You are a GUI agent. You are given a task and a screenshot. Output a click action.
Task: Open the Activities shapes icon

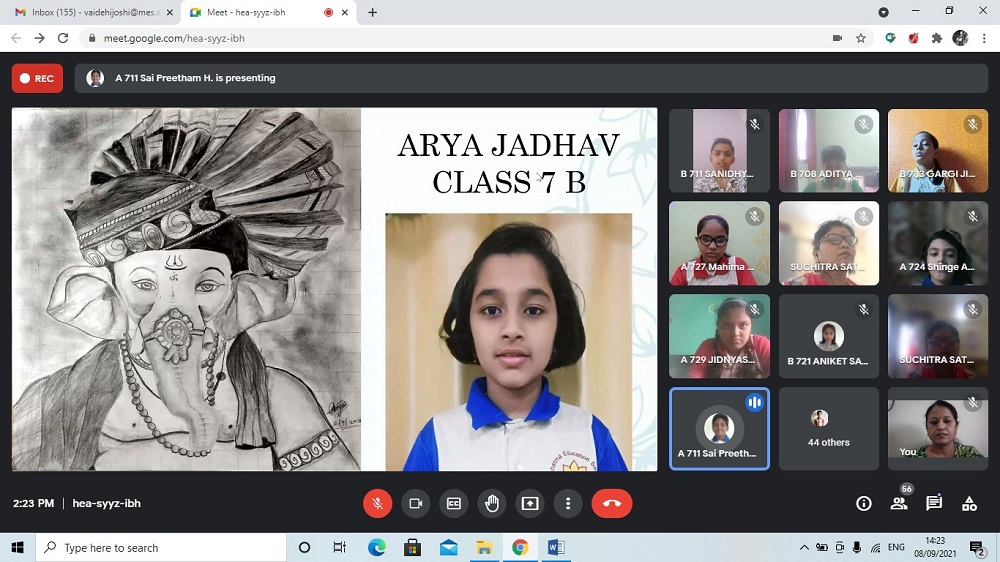pos(969,504)
